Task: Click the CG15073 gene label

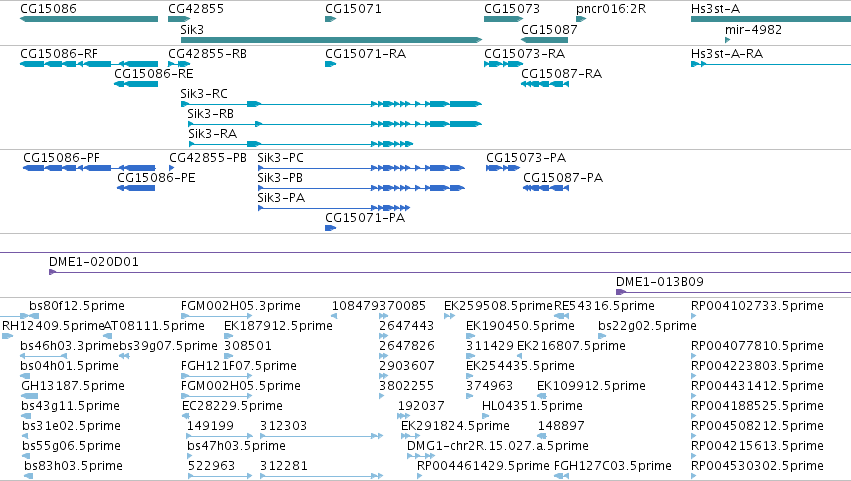Action: tap(512, 9)
